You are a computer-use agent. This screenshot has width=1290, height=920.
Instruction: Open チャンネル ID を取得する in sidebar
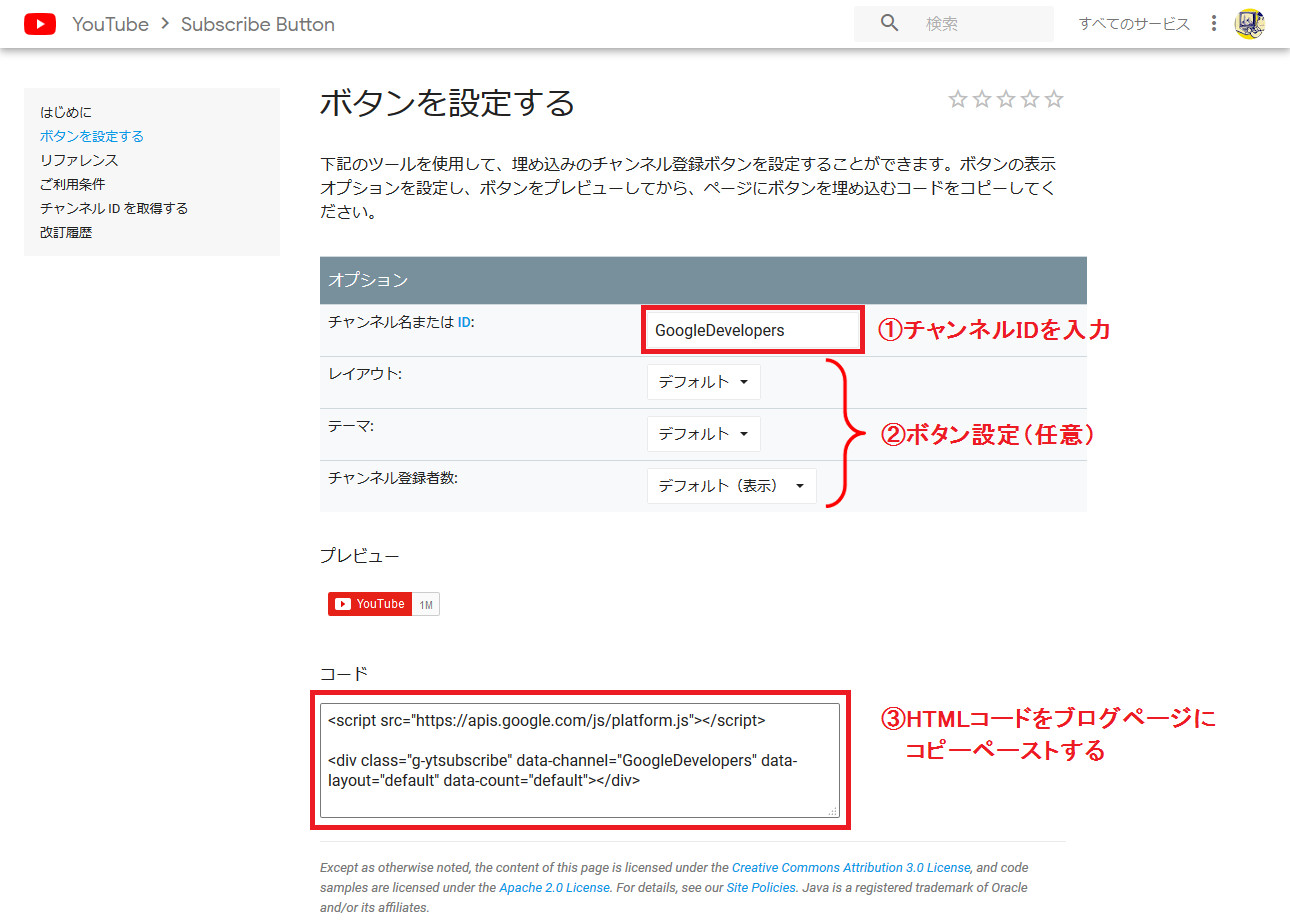[114, 208]
